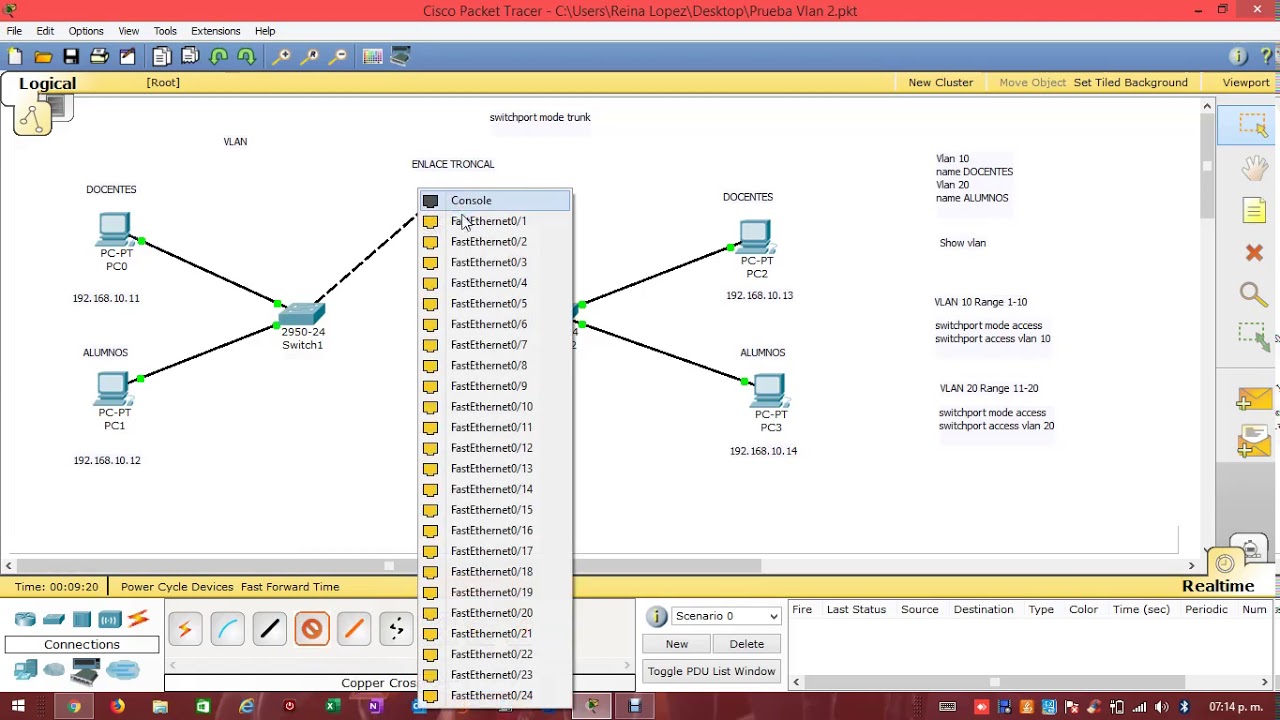Open file using the folder icon
The width and height of the screenshot is (1280, 720).
(x=43, y=57)
